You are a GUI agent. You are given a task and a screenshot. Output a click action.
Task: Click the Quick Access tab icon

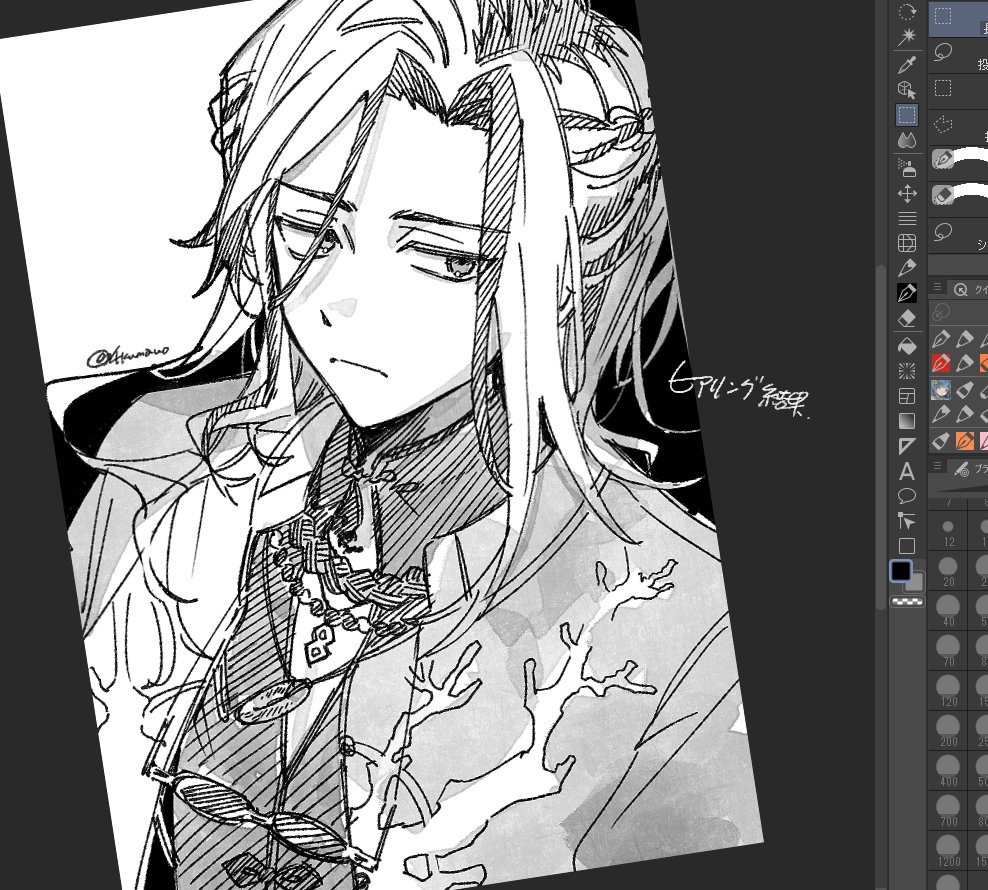point(960,289)
